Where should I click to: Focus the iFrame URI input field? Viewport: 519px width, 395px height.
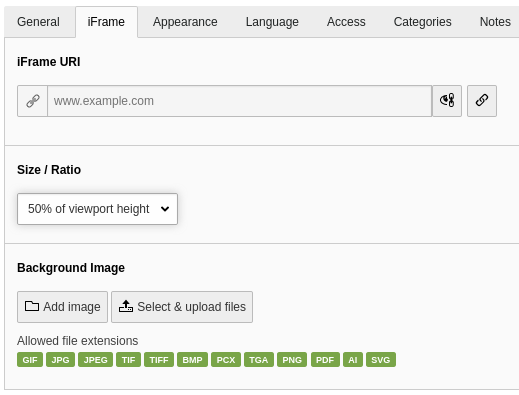(240, 101)
